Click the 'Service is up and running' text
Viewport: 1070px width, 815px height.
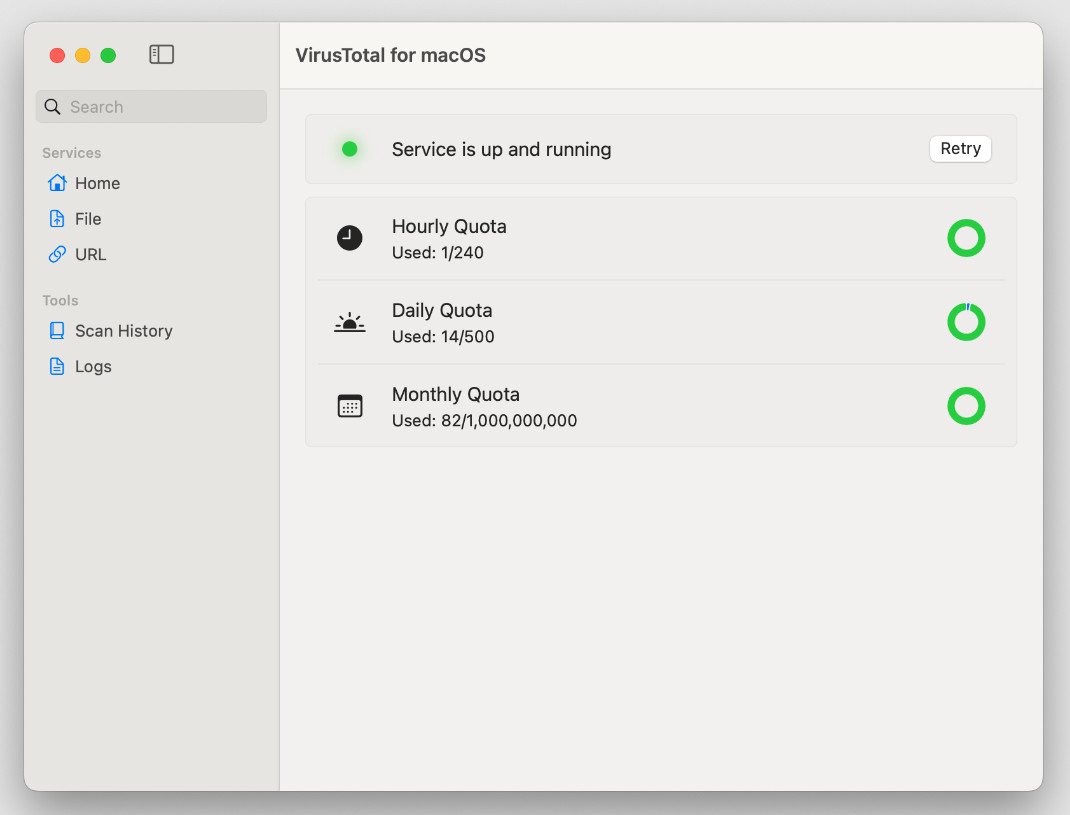pyautogui.click(x=502, y=149)
